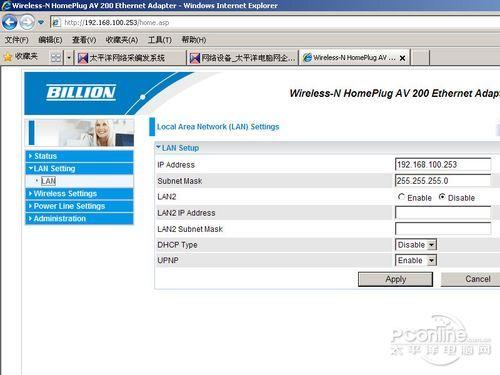Image resolution: width=500 pixels, height=375 pixels.
Task: Select the LAN2 Enable radio button
Action: (401, 197)
